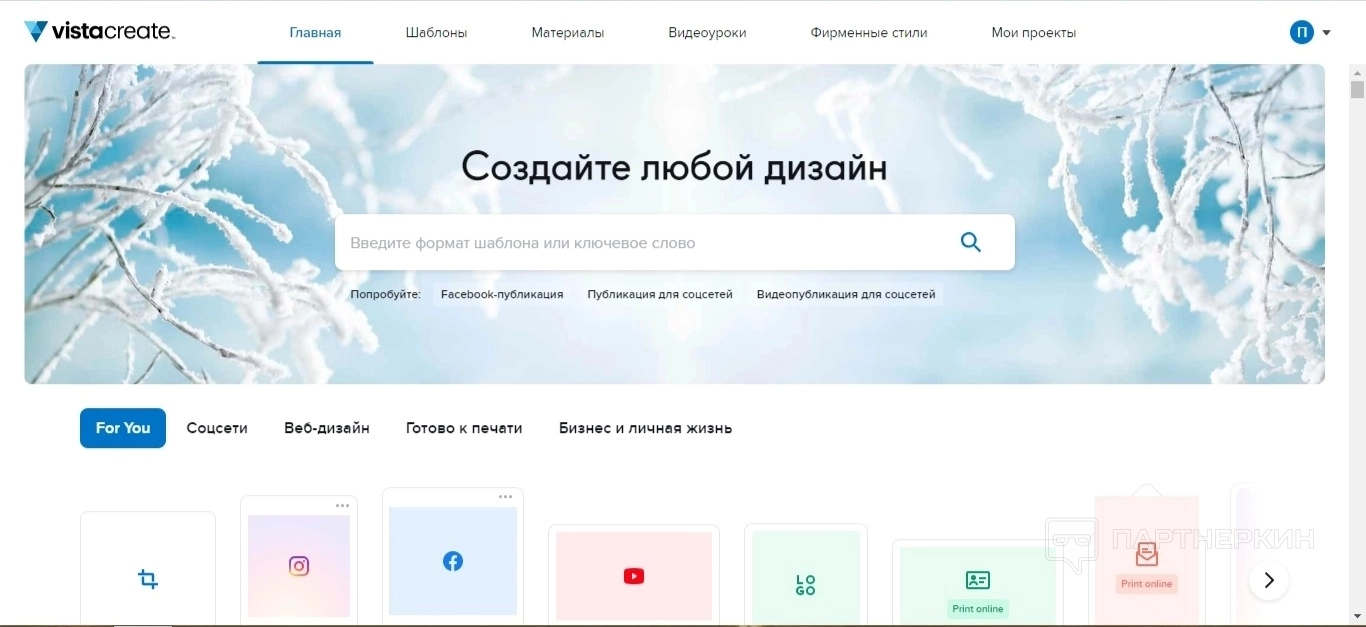Select the Logo format card
Viewport: 1366px width, 627px height.
(806, 577)
